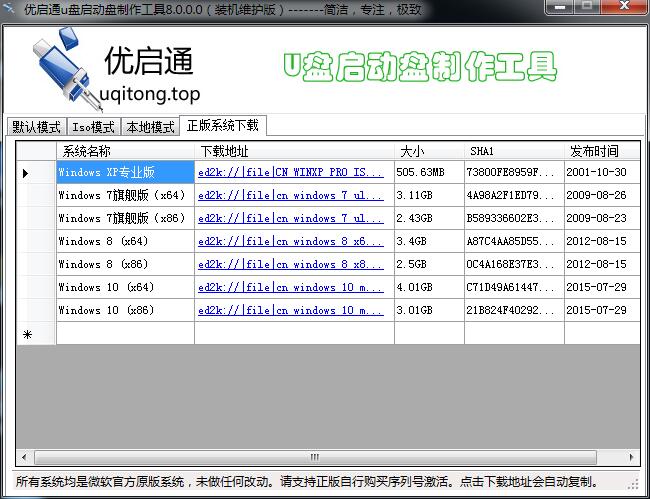Select the 正版系统下载 tab
Viewport: 650px width, 499px height.
click(222, 126)
